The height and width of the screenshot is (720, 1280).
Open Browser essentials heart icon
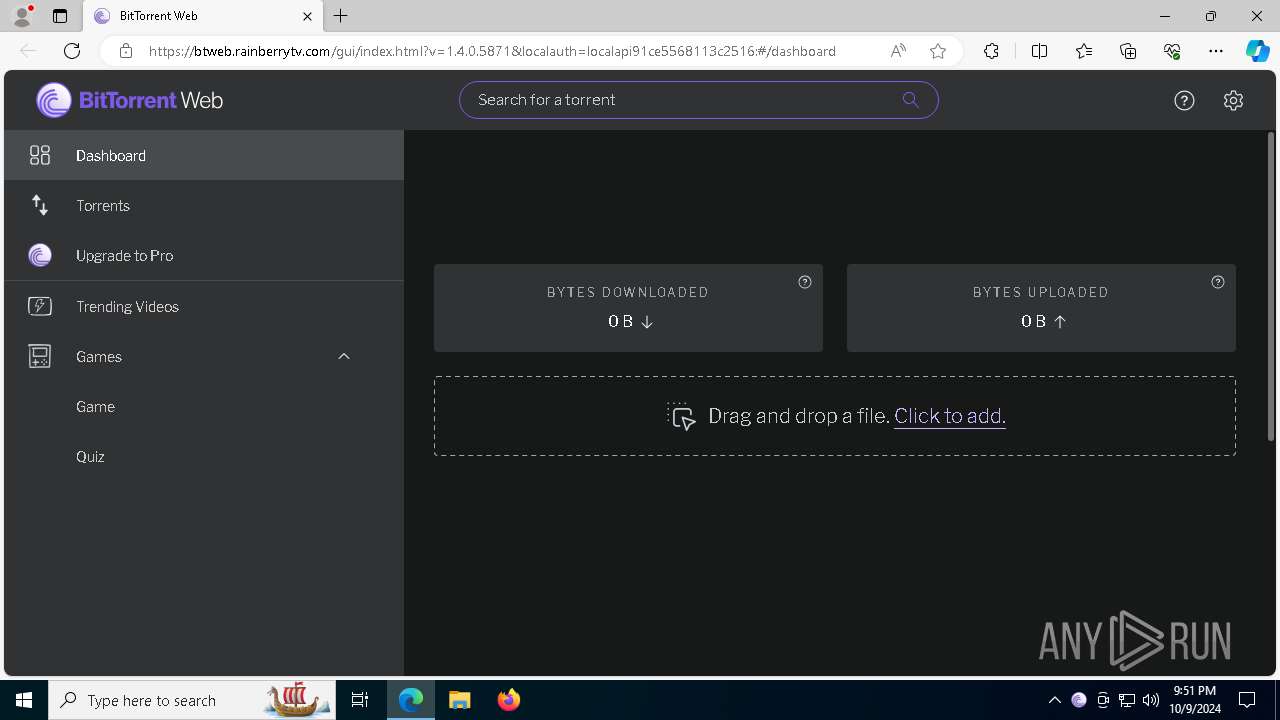tap(1172, 51)
